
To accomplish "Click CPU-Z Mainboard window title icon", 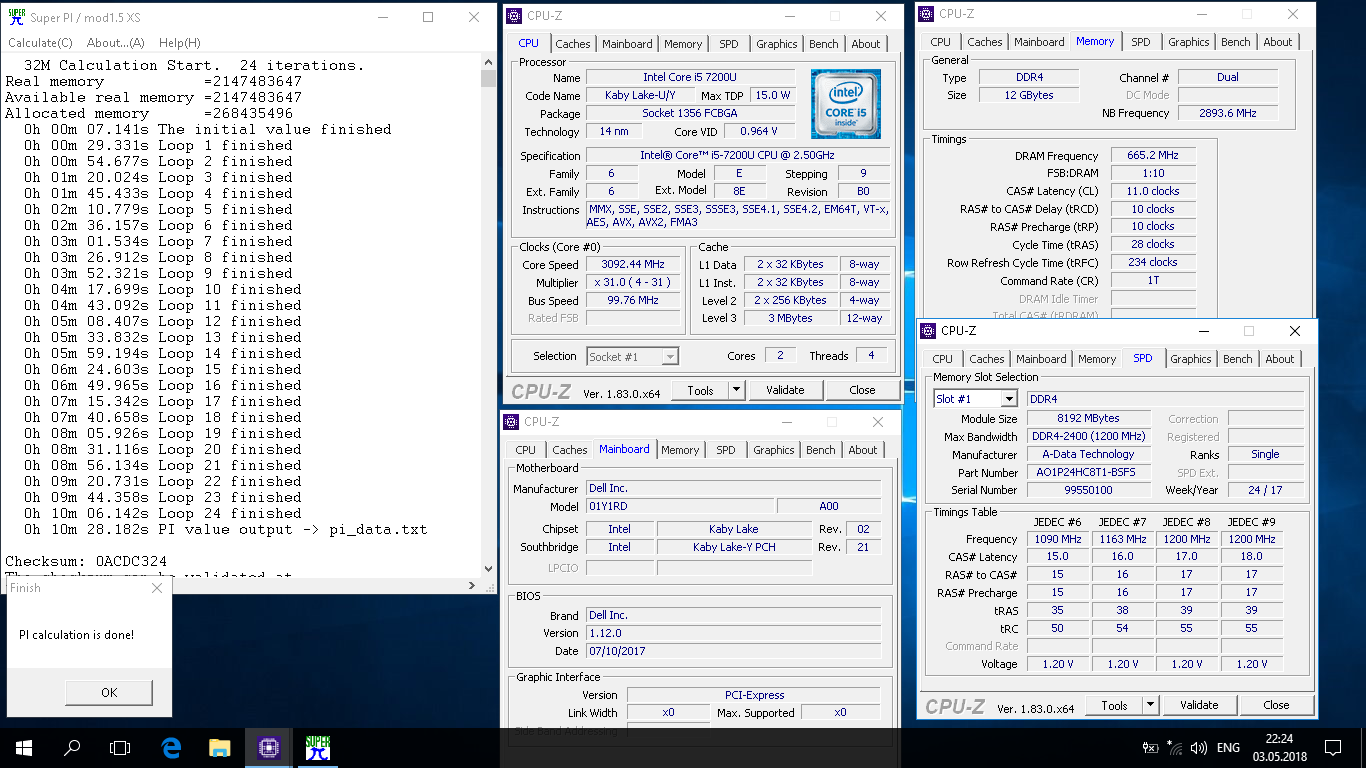I will [x=511, y=422].
